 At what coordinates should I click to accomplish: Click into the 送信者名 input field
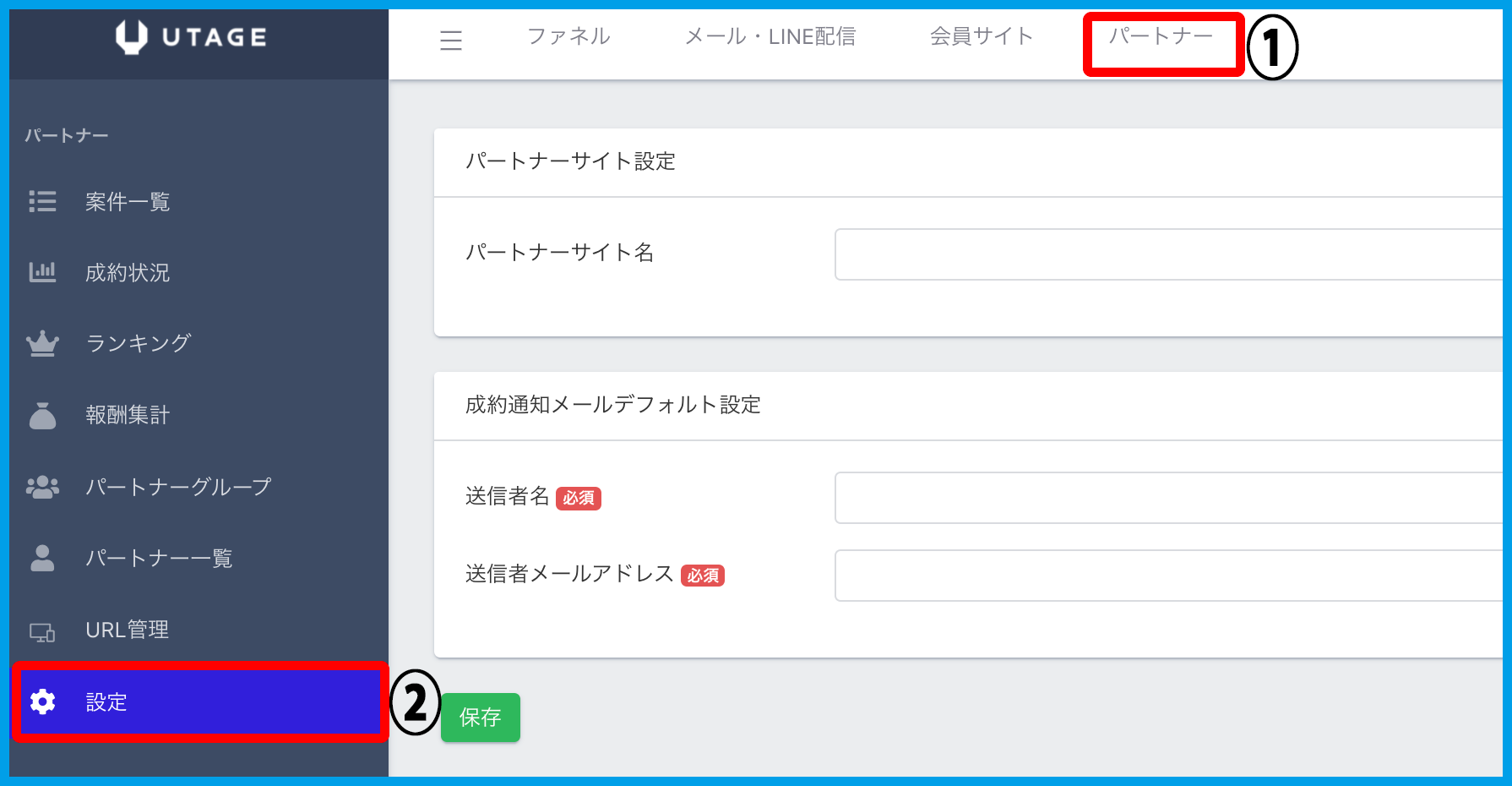click(x=1167, y=498)
